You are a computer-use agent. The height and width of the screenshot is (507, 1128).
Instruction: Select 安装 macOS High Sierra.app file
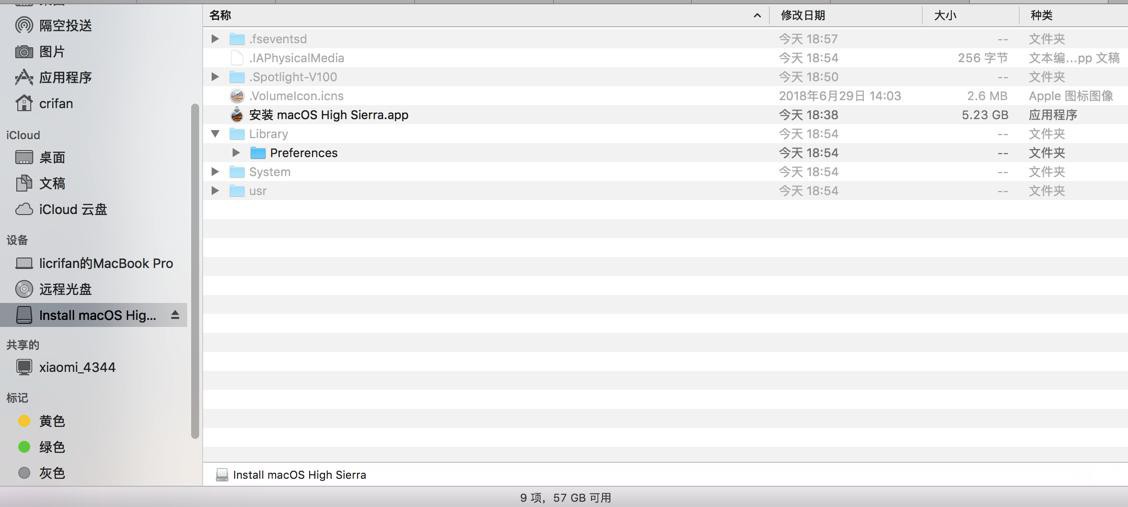(329, 115)
